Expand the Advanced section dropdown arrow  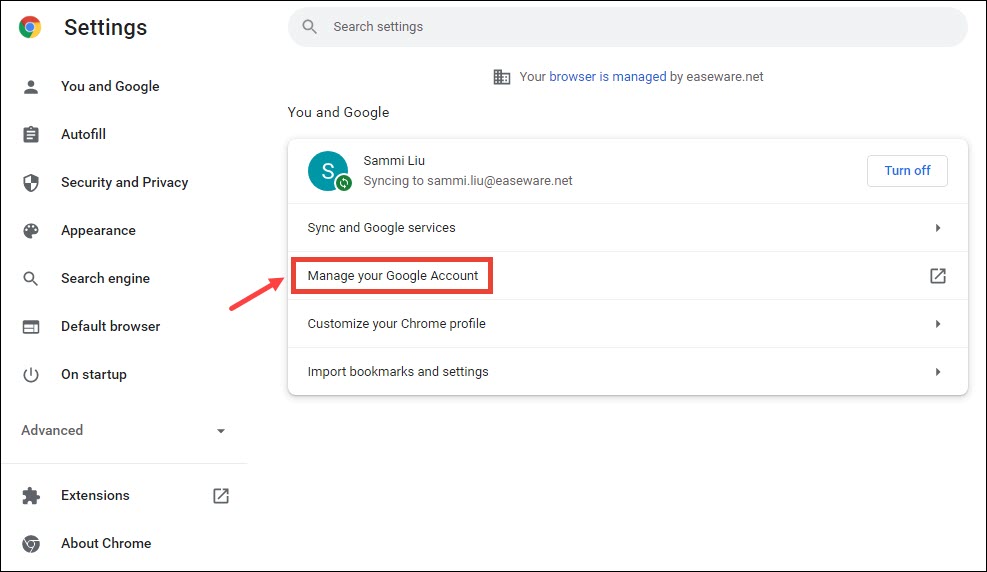pyautogui.click(x=221, y=431)
